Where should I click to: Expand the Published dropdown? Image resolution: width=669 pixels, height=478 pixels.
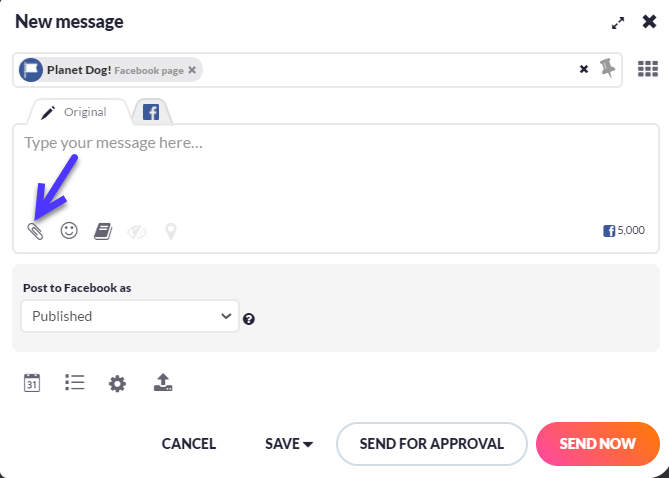pos(130,316)
